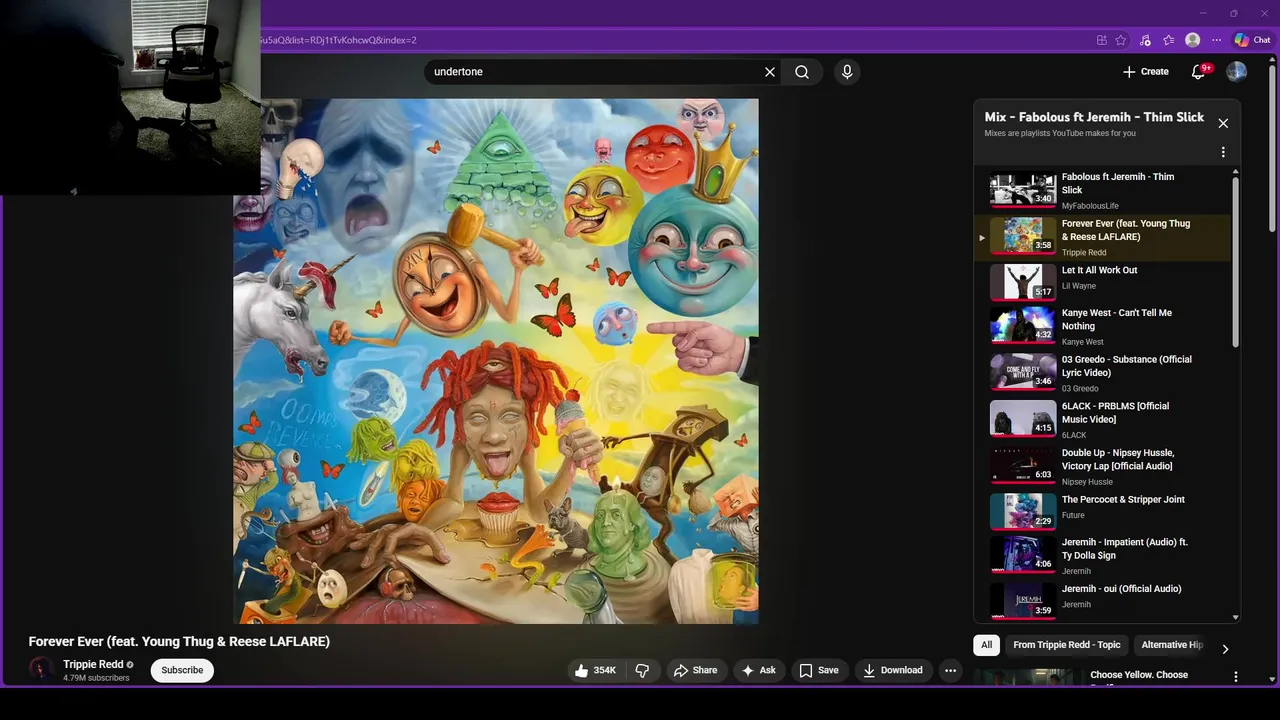Open Copilot Chat in the browser

click(x=1252, y=40)
